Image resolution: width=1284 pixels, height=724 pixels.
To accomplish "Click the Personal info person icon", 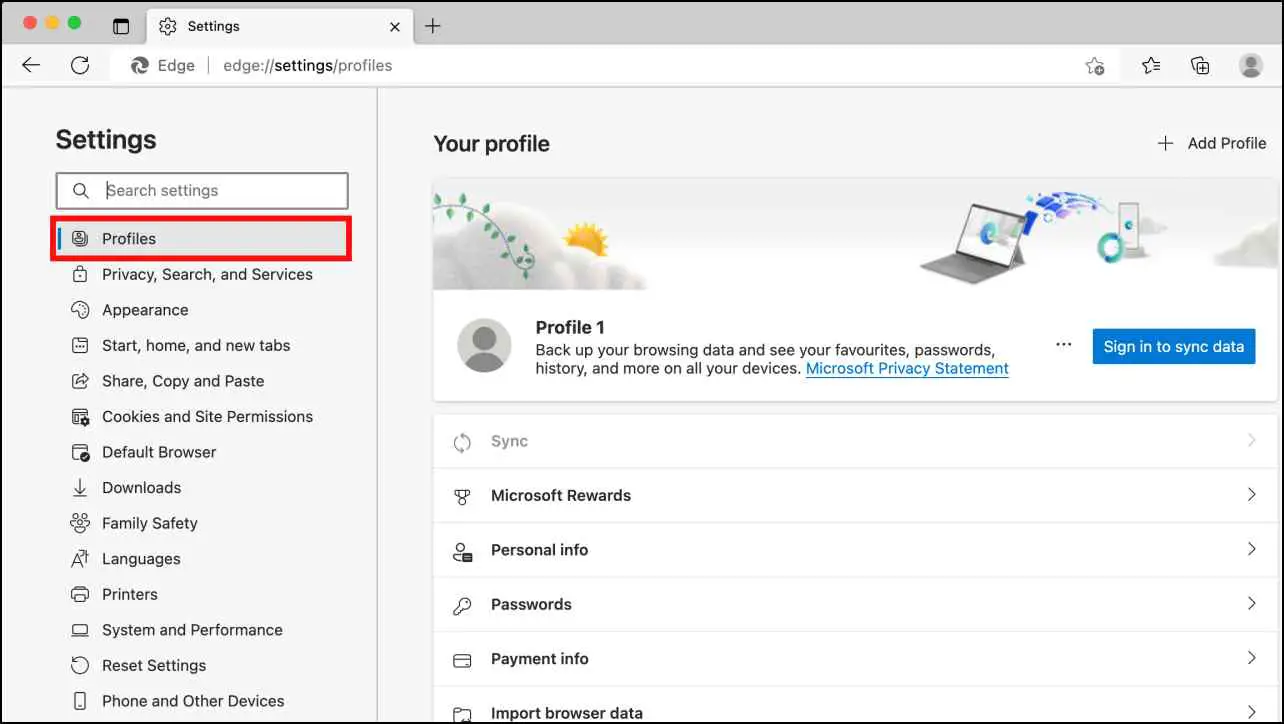I will point(462,551).
